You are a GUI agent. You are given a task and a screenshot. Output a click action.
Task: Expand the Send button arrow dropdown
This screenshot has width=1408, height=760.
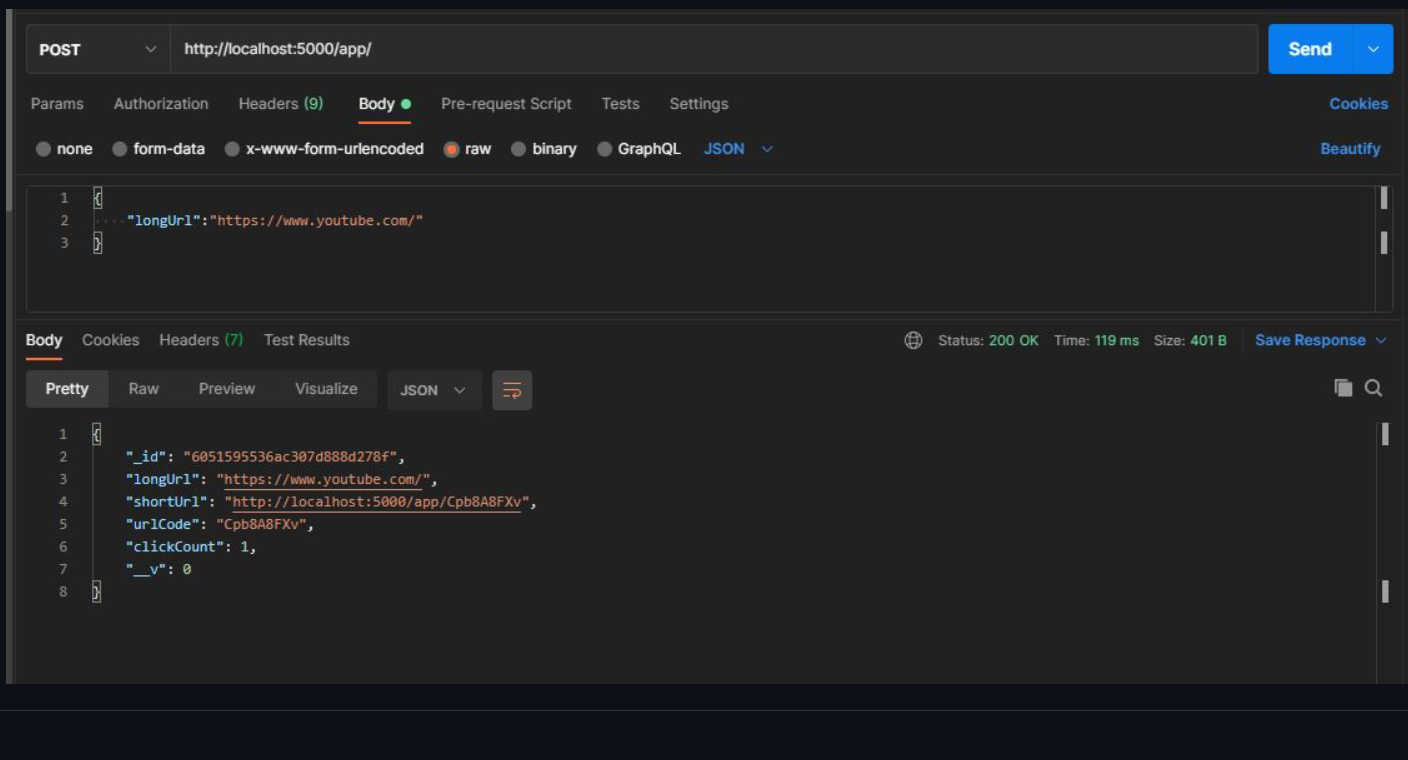tap(1373, 49)
